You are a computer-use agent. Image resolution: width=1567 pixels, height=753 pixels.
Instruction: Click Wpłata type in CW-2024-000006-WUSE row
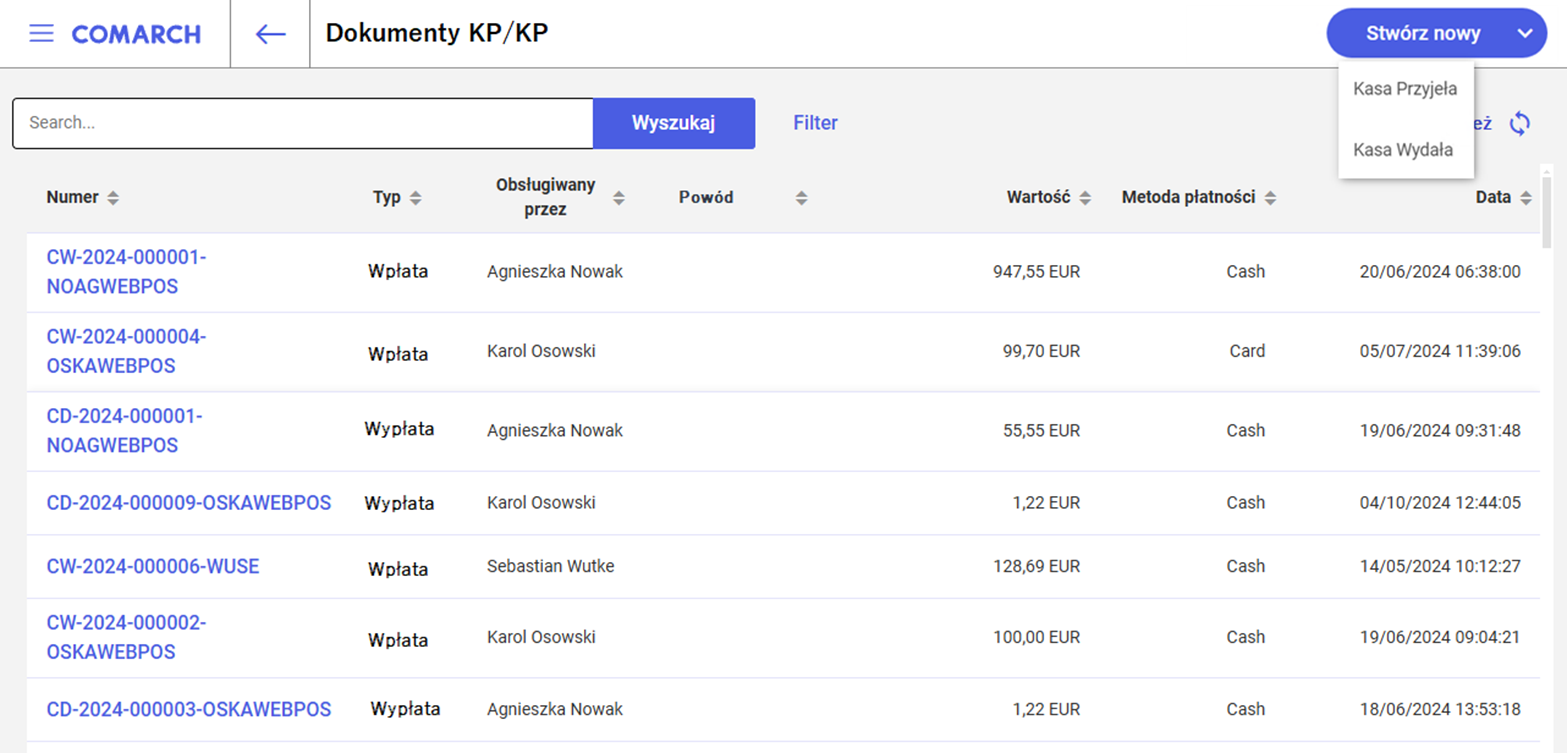coord(398,569)
